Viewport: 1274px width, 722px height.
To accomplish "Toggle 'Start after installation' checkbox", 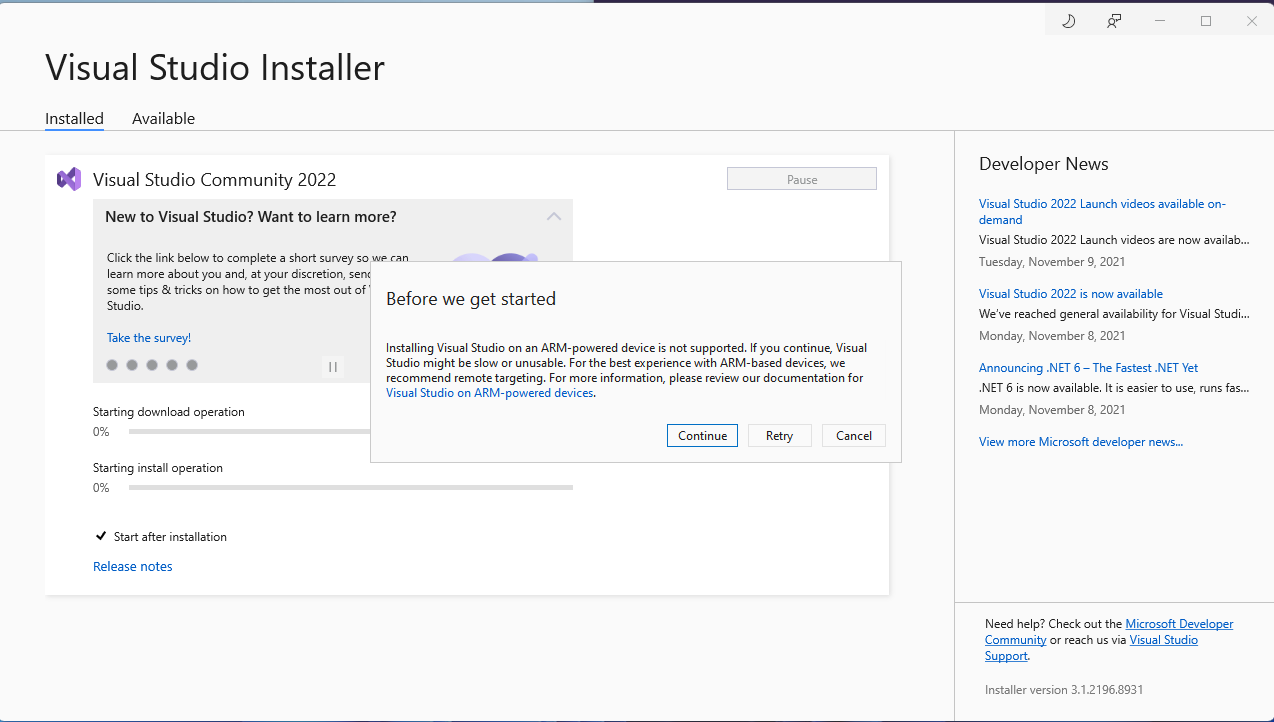I will pyautogui.click(x=101, y=536).
